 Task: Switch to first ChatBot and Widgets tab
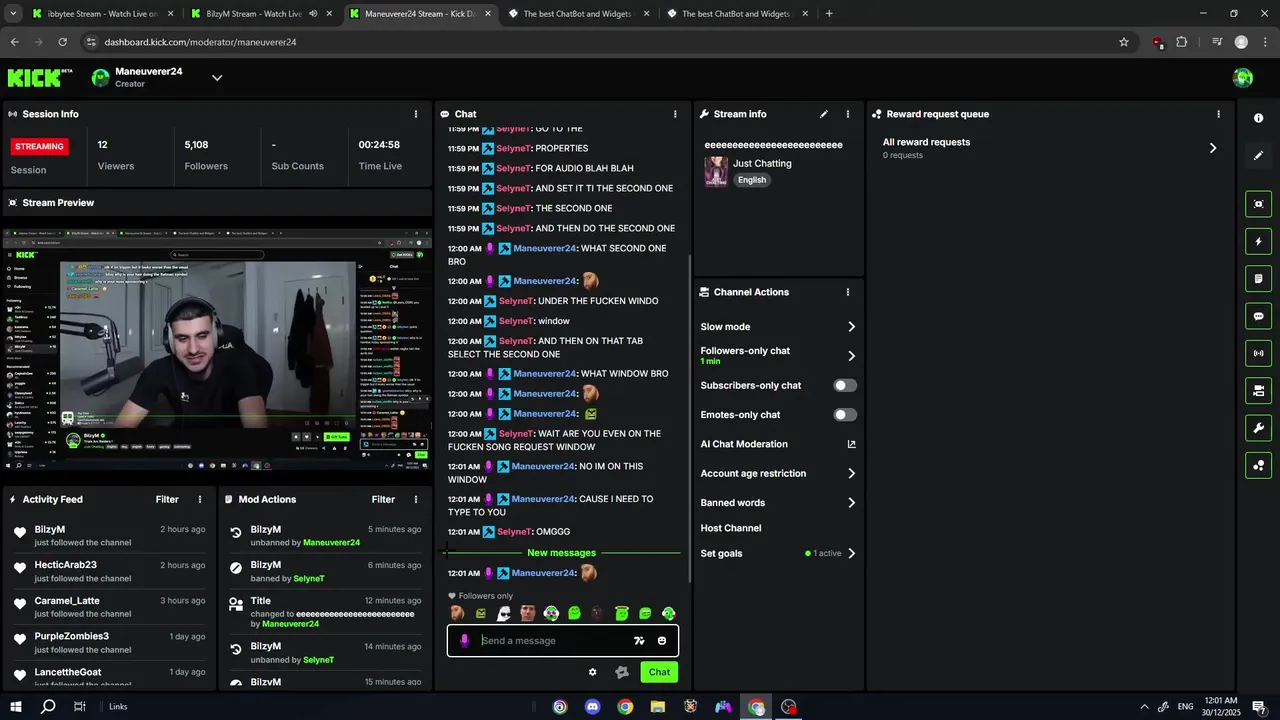tap(580, 14)
